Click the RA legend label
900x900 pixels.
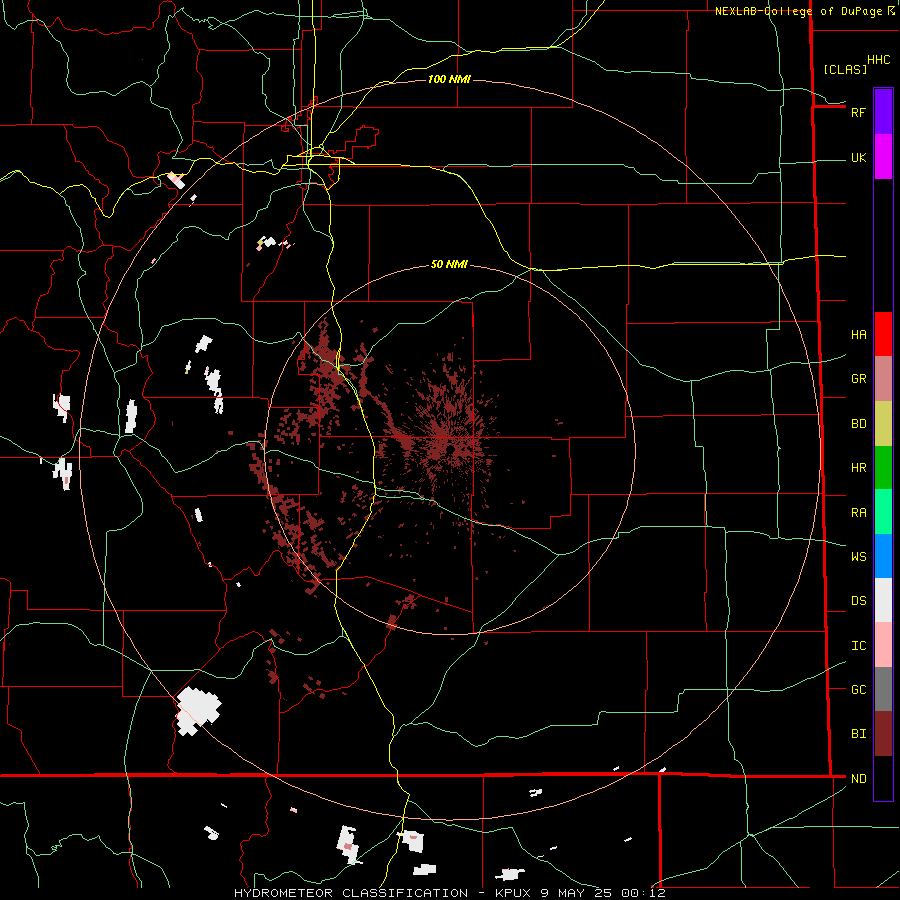coord(858,513)
